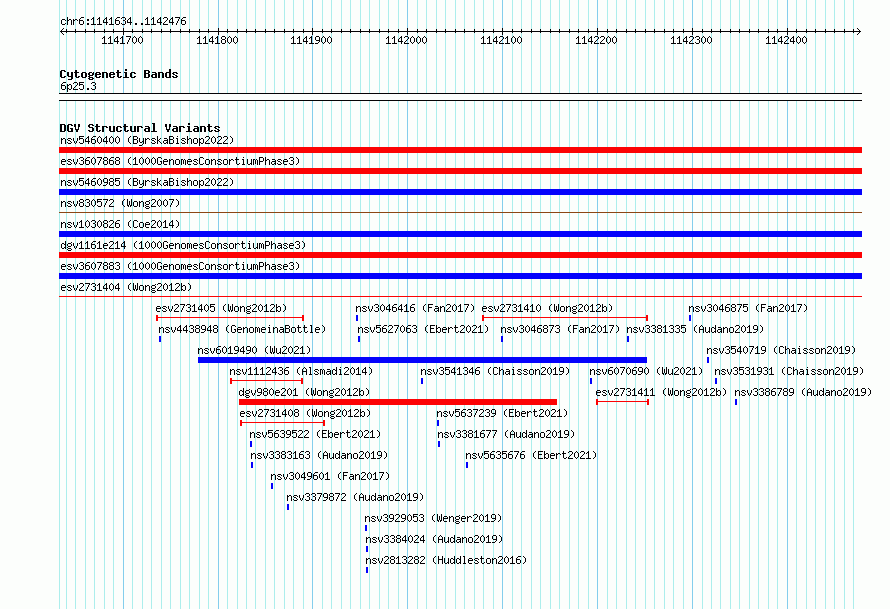
Task: Open esv3607868 (1000GenomesConsortiumPhase3) variant
Action: [x=180, y=161]
